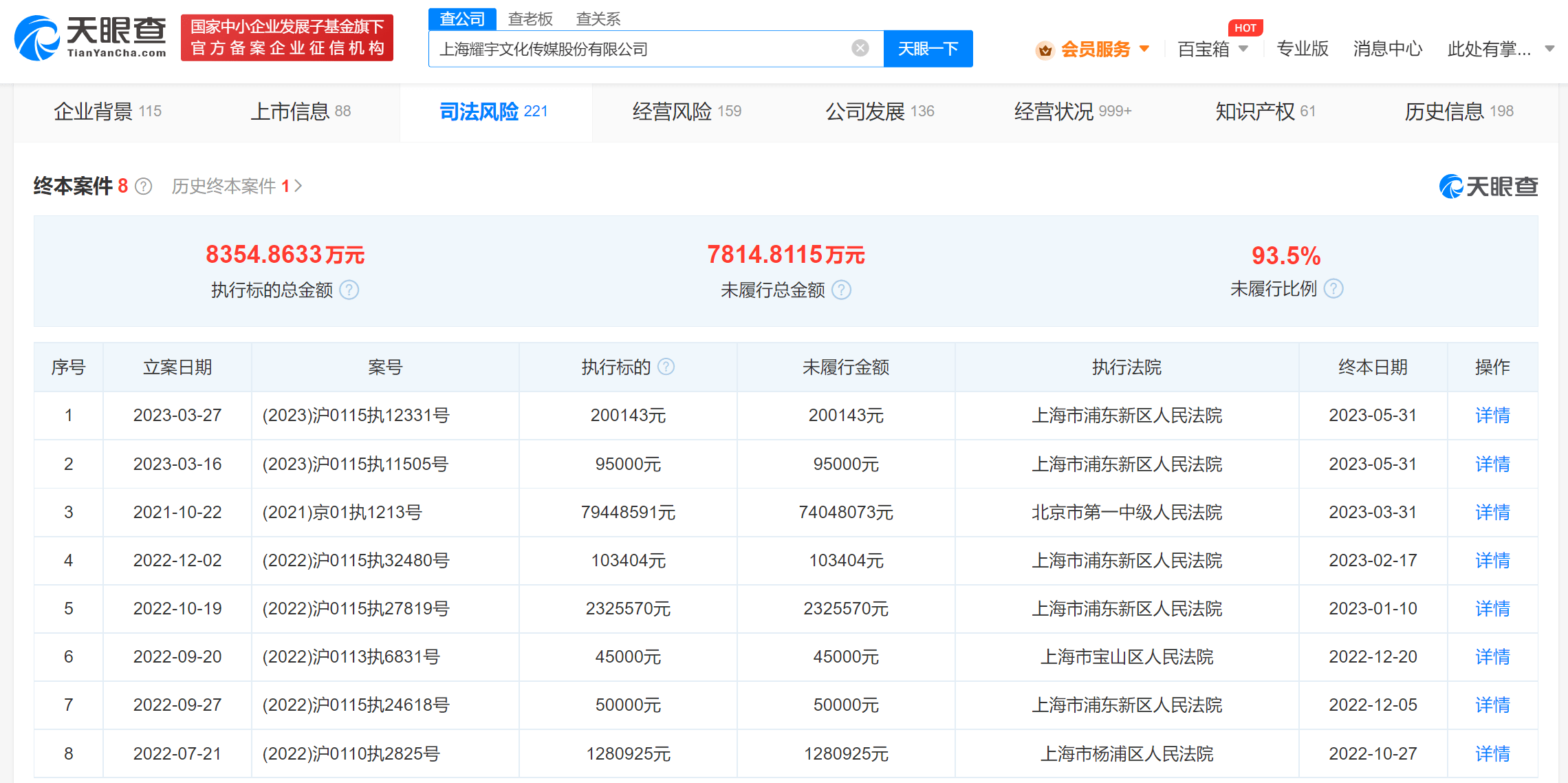Expand the 百宝箱 dropdown
Image resolution: width=1568 pixels, height=783 pixels.
tap(1243, 49)
